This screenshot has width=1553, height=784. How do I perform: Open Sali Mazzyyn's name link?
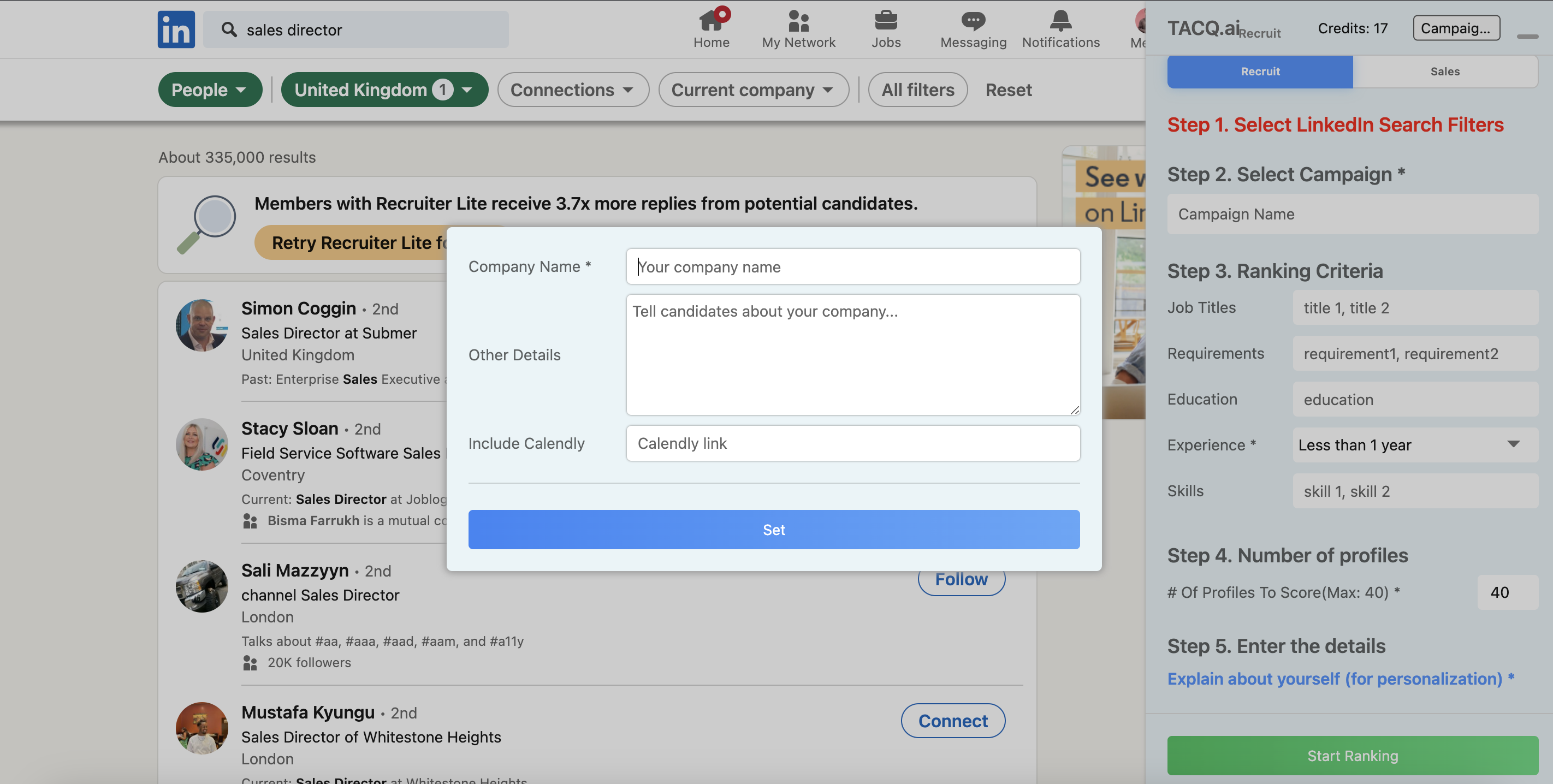[295, 569]
